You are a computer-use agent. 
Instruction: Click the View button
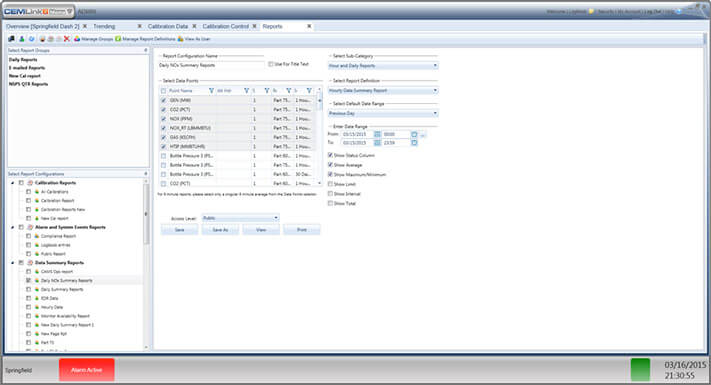261,230
